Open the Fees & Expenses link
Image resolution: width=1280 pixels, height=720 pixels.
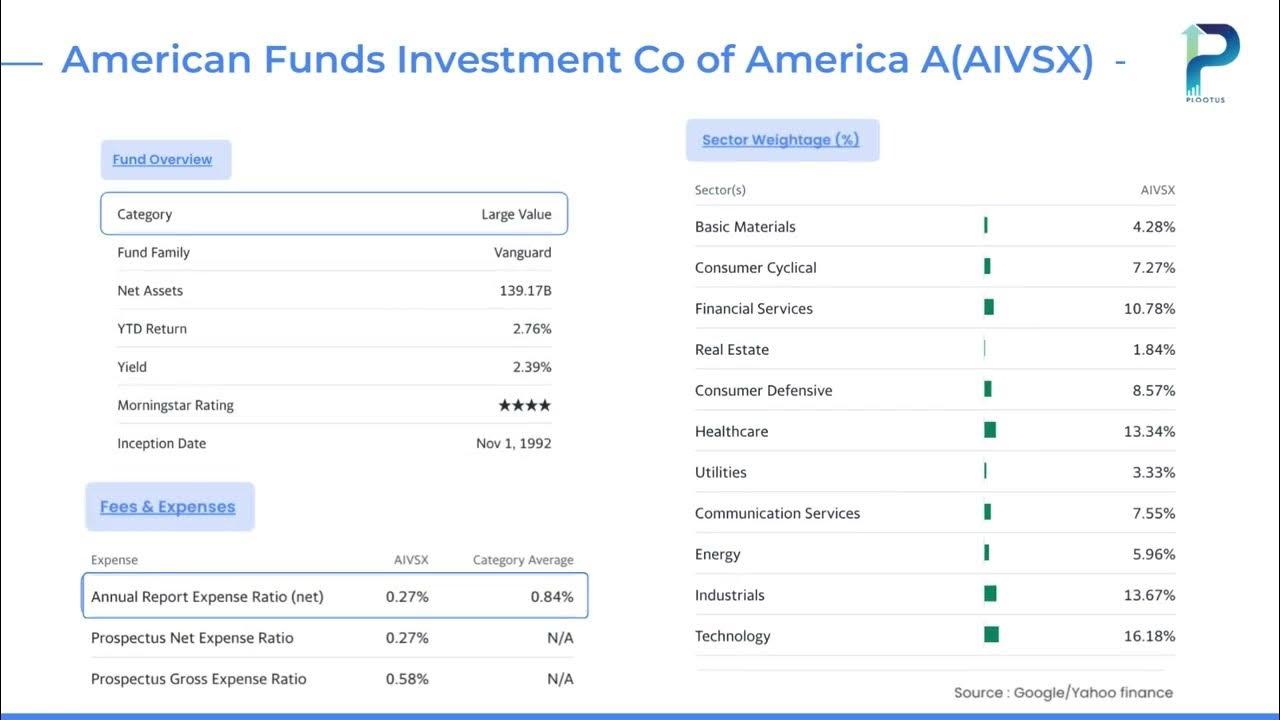(x=168, y=507)
